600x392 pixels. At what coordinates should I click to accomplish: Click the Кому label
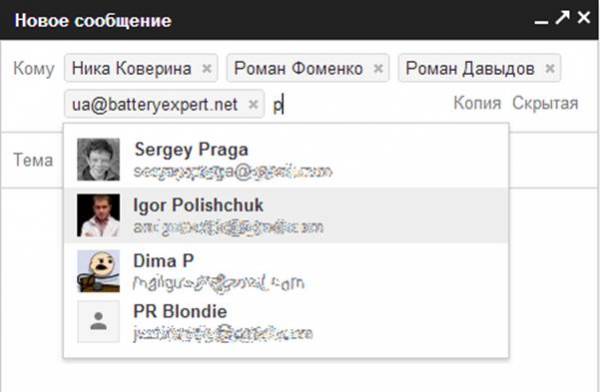(34, 69)
